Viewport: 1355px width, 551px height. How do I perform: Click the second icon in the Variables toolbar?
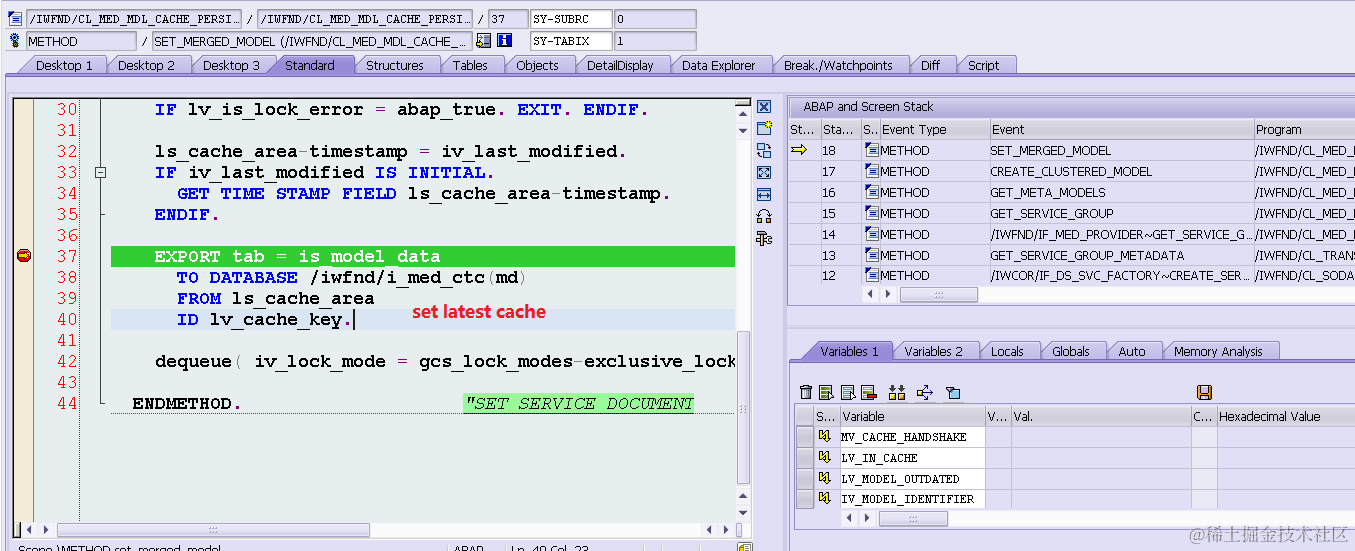[x=826, y=392]
